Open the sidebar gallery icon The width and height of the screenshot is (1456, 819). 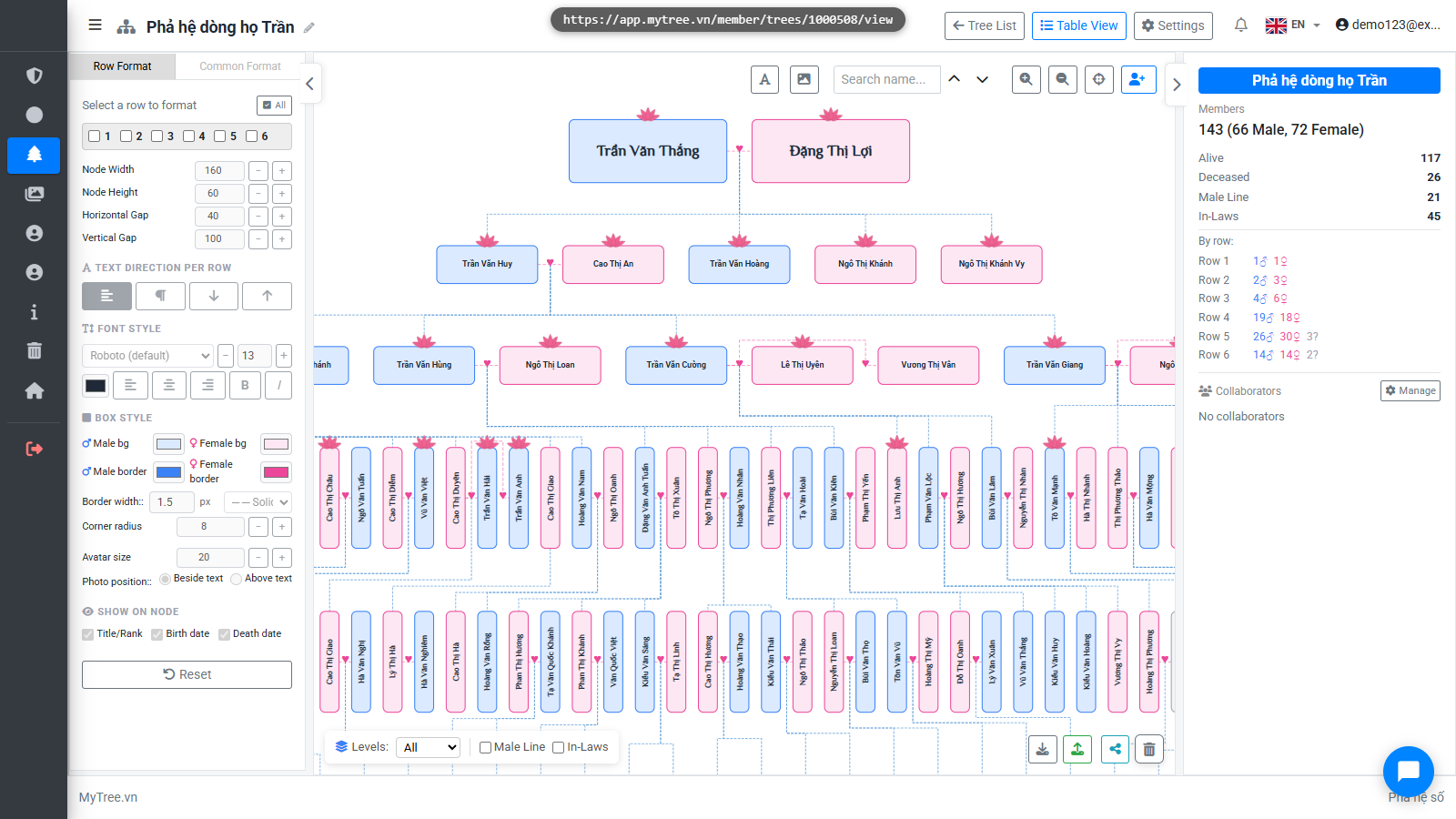(x=34, y=194)
